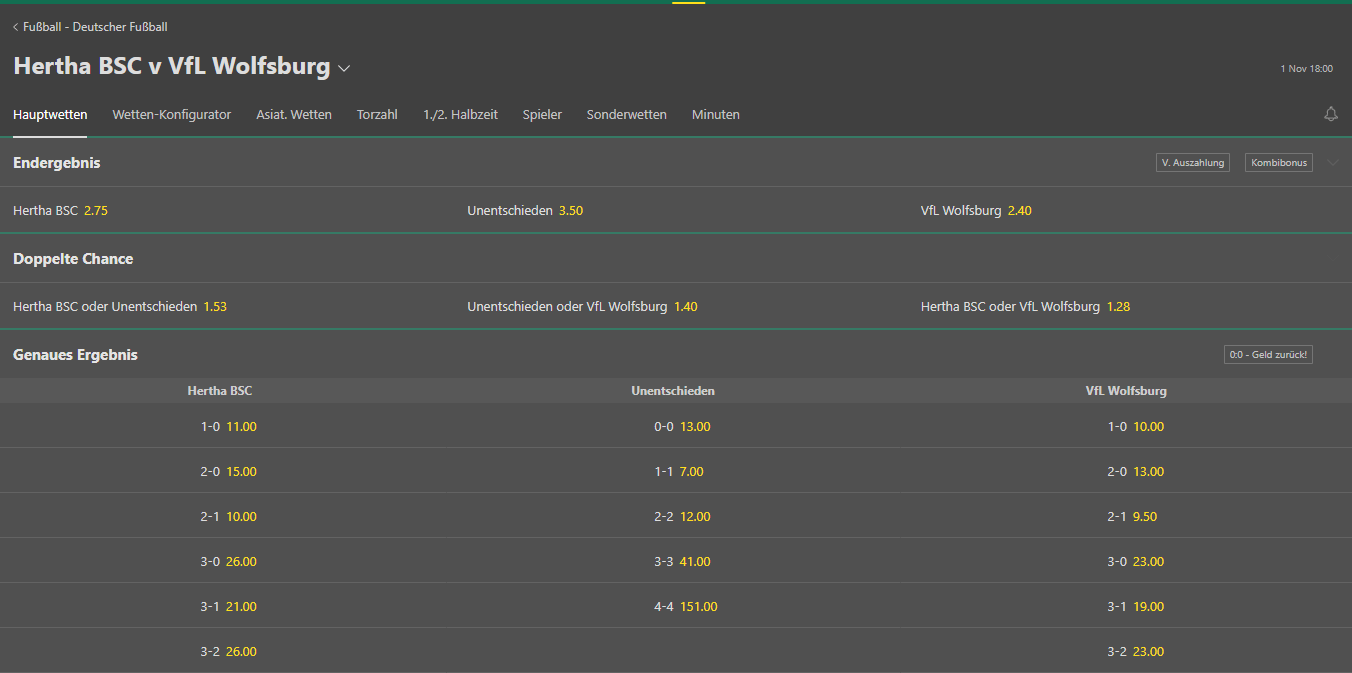Screen dimensions: 1352x673
Task: Click the 1 Nov 18:00 match time
Action: (1306, 69)
